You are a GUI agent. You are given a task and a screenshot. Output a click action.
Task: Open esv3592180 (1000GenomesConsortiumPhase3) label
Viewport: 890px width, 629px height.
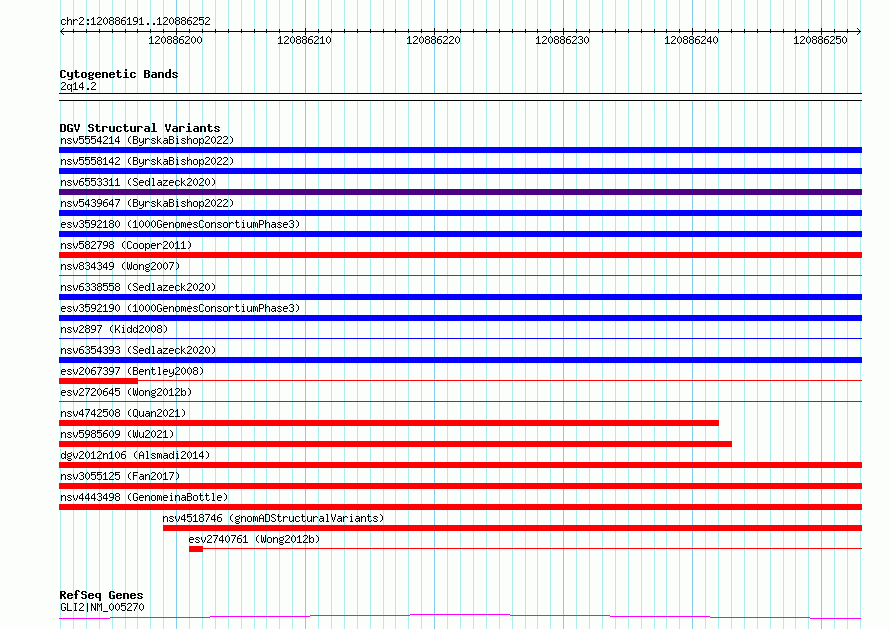click(x=180, y=224)
